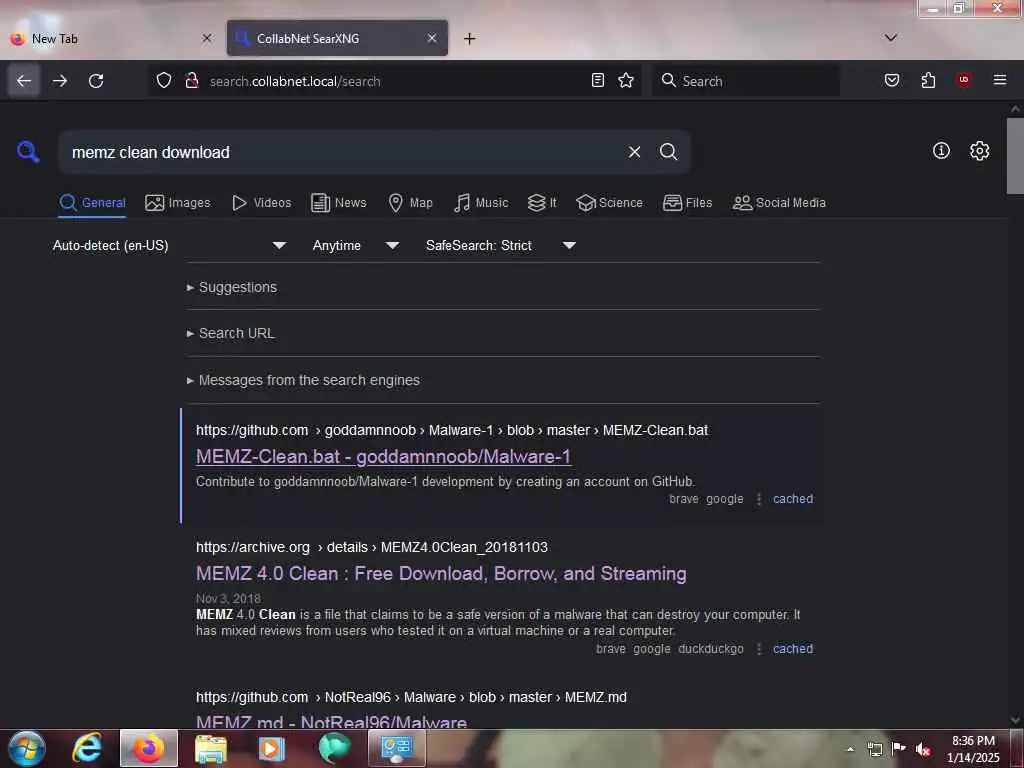Launch Internet Explorer from the taskbar
The image size is (1024, 768).
(88, 748)
